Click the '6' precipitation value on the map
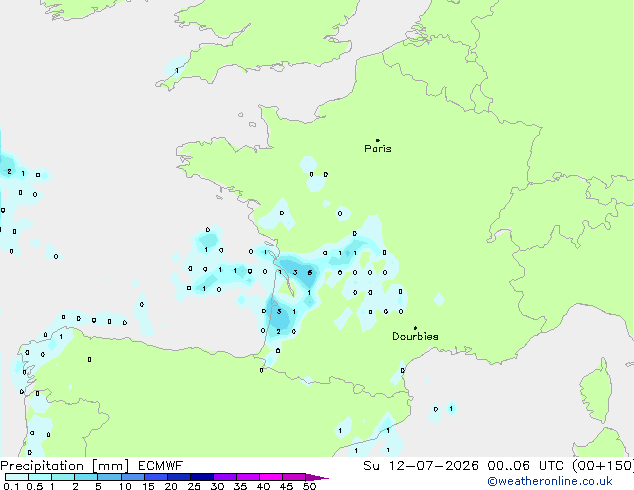Image resolution: width=634 pixels, height=490 pixels. tap(310, 272)
